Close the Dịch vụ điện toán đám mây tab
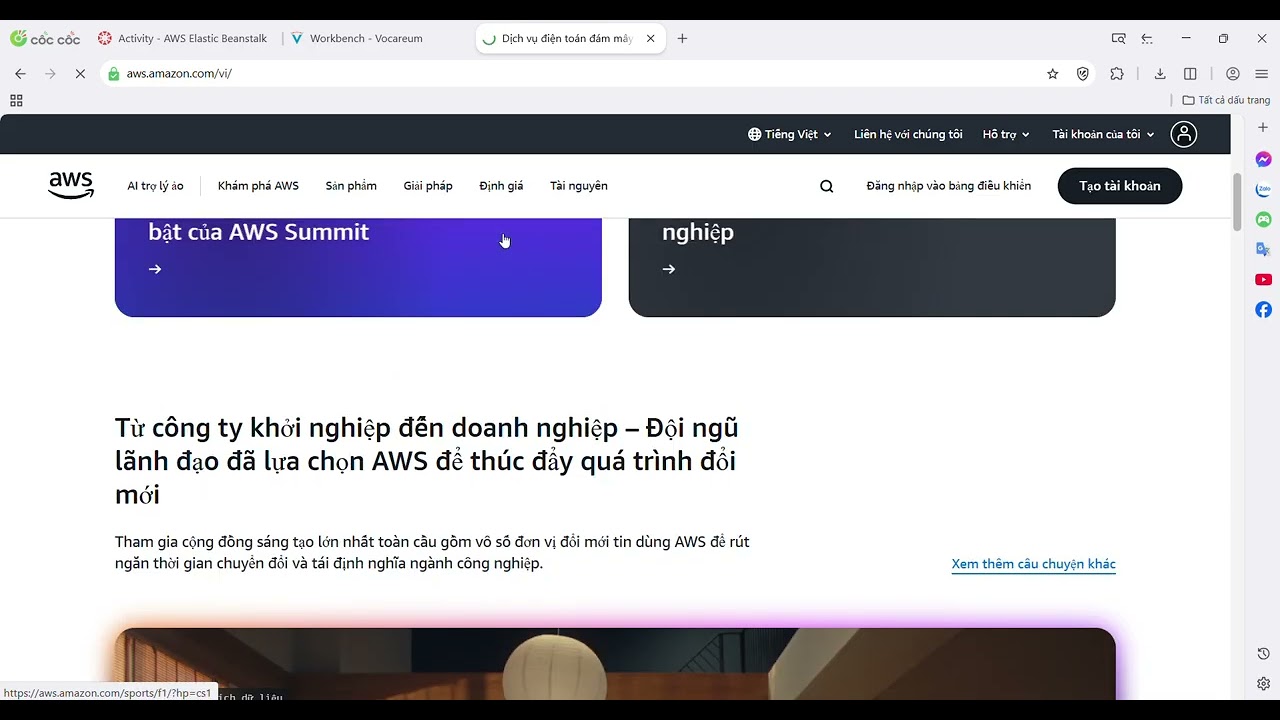The width and height of the screenshot is (1280, 720). pos(651,39)
